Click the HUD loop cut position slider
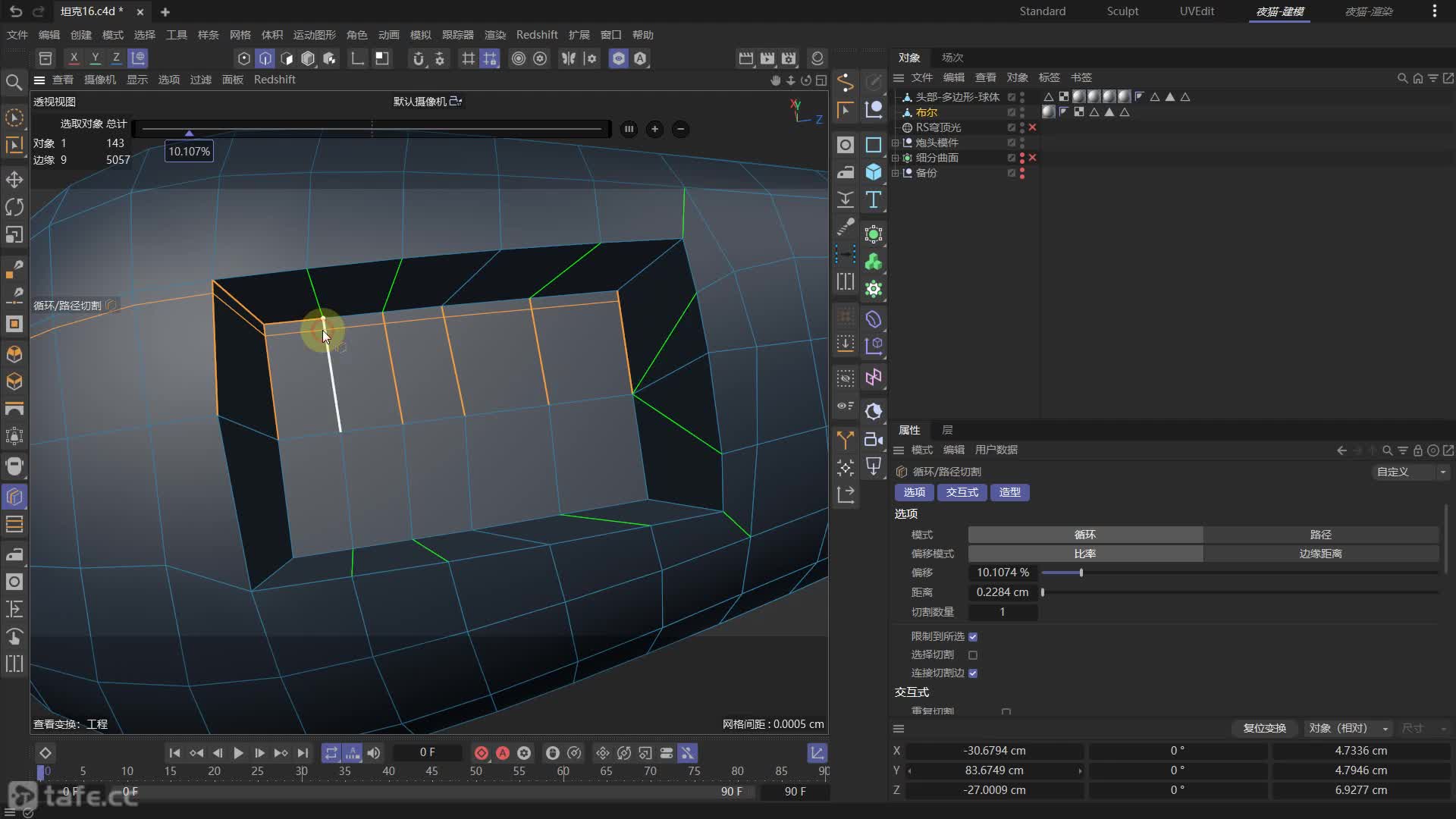 pos(372,129)
